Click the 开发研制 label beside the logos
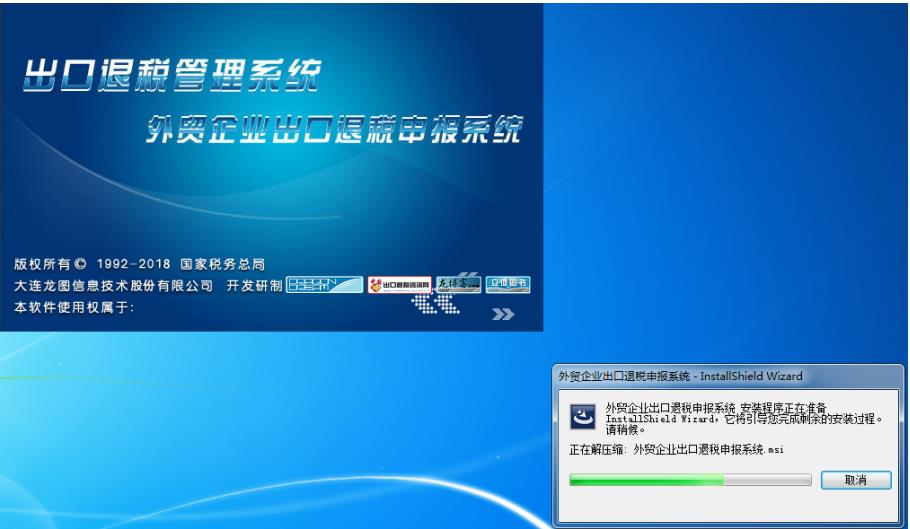The height and width of the screenshot is (529, 910). click(x=254, y=286)
